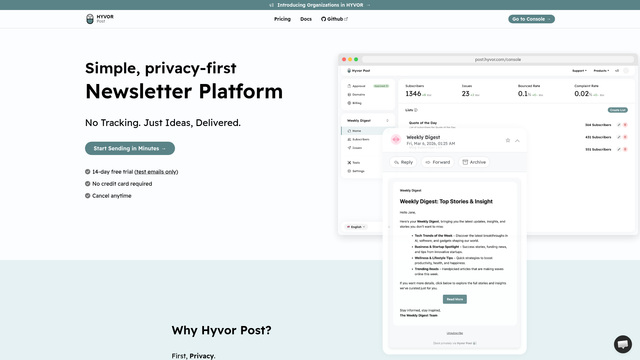This screenshot has width=640, height=360.
Task: Click Forward on the Weekly Digest email
Action: coord(438,162)
